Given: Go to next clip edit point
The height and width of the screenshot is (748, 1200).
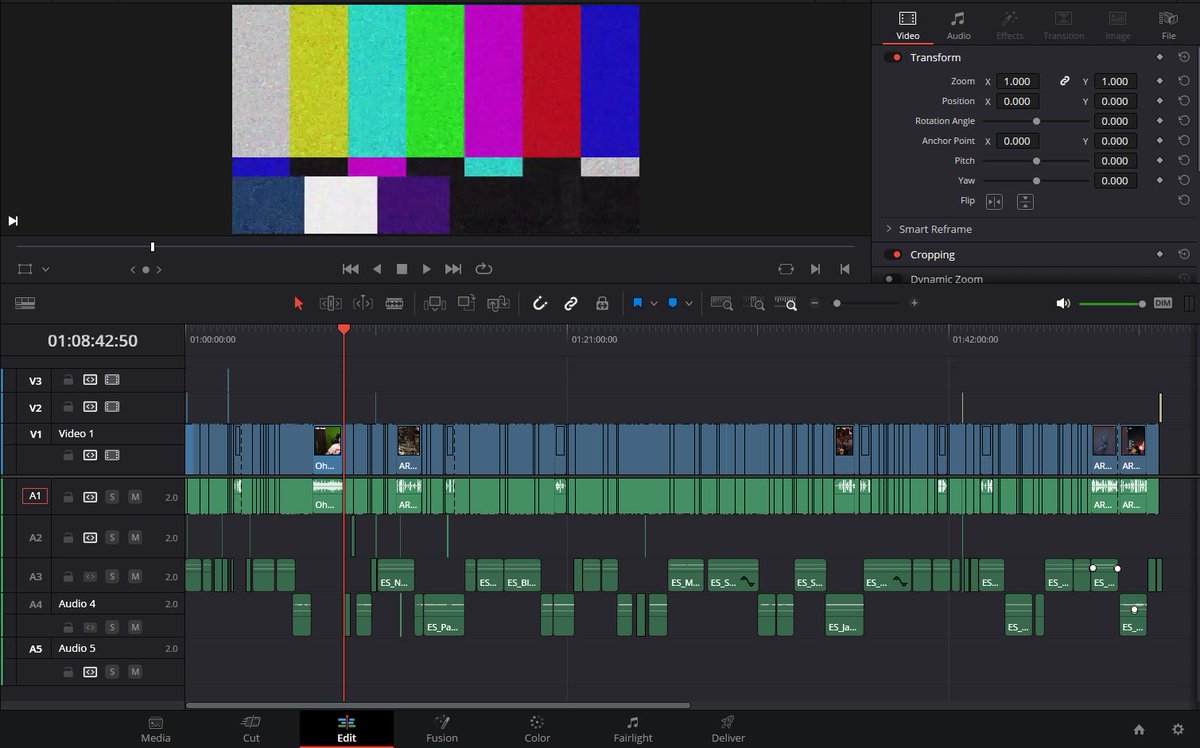Looking at the screenshot, I should coord(816,269).
